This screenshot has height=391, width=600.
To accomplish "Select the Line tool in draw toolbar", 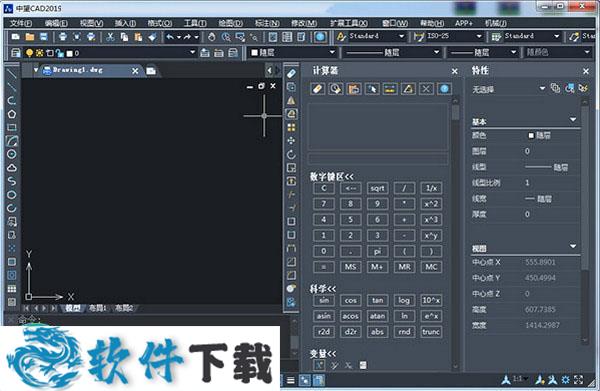I will tap(12, 73).
